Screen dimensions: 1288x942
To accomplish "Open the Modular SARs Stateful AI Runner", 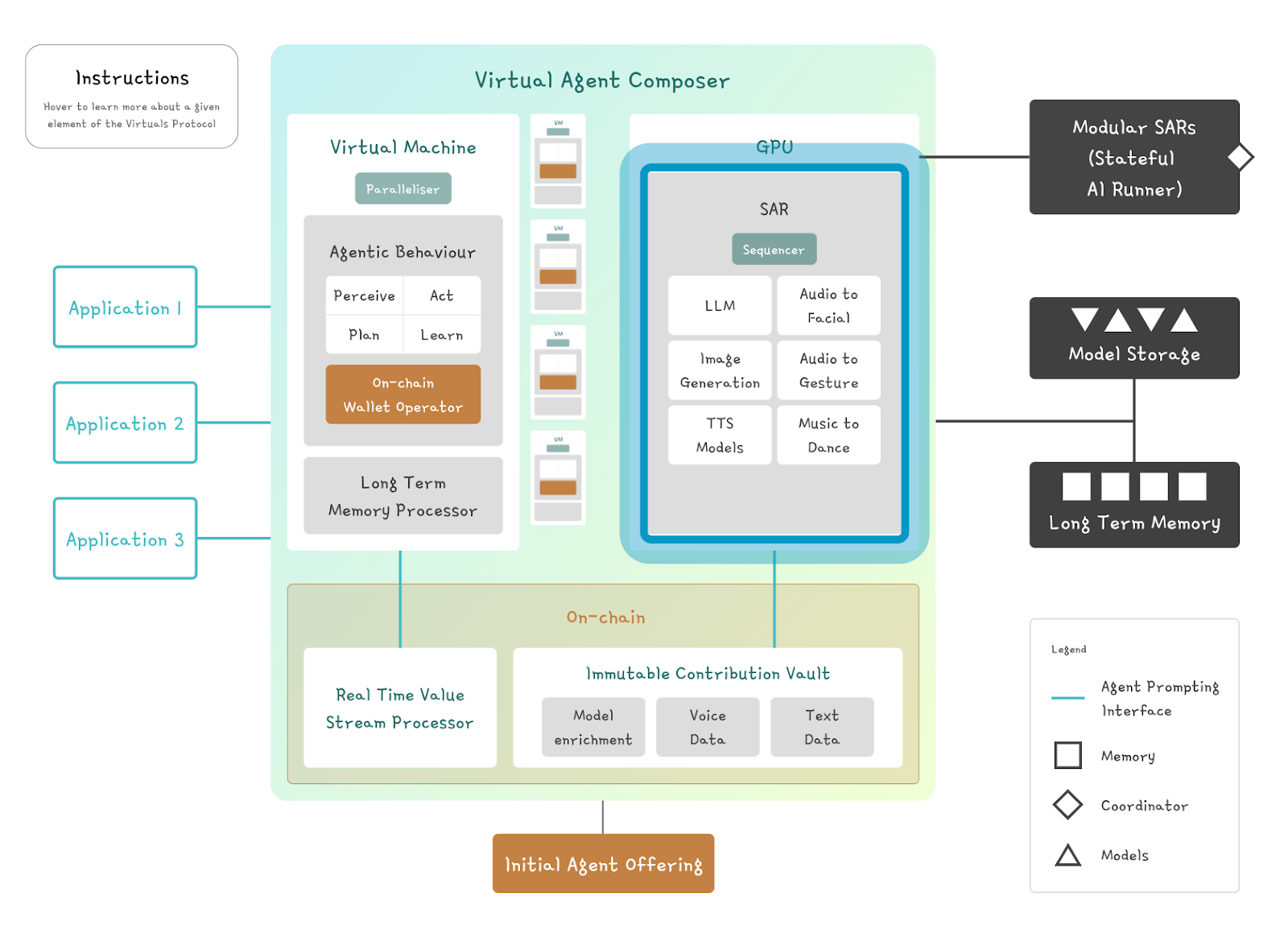I will (1133, 158).
